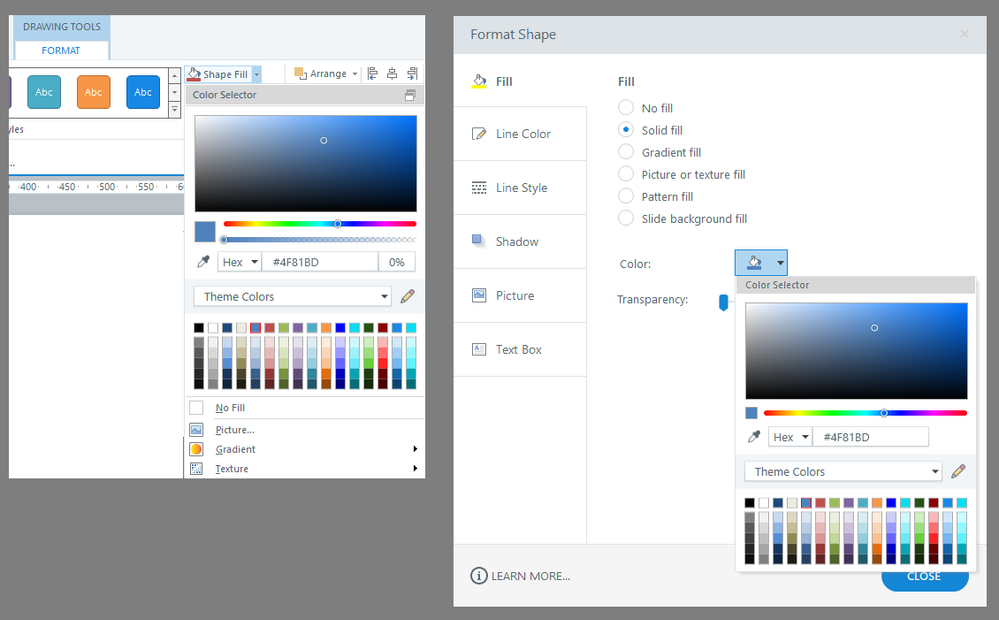Choose the black swatch in the Format Shape theme palette
Screen dimensions: 999x620
click(x=750, y=503)
